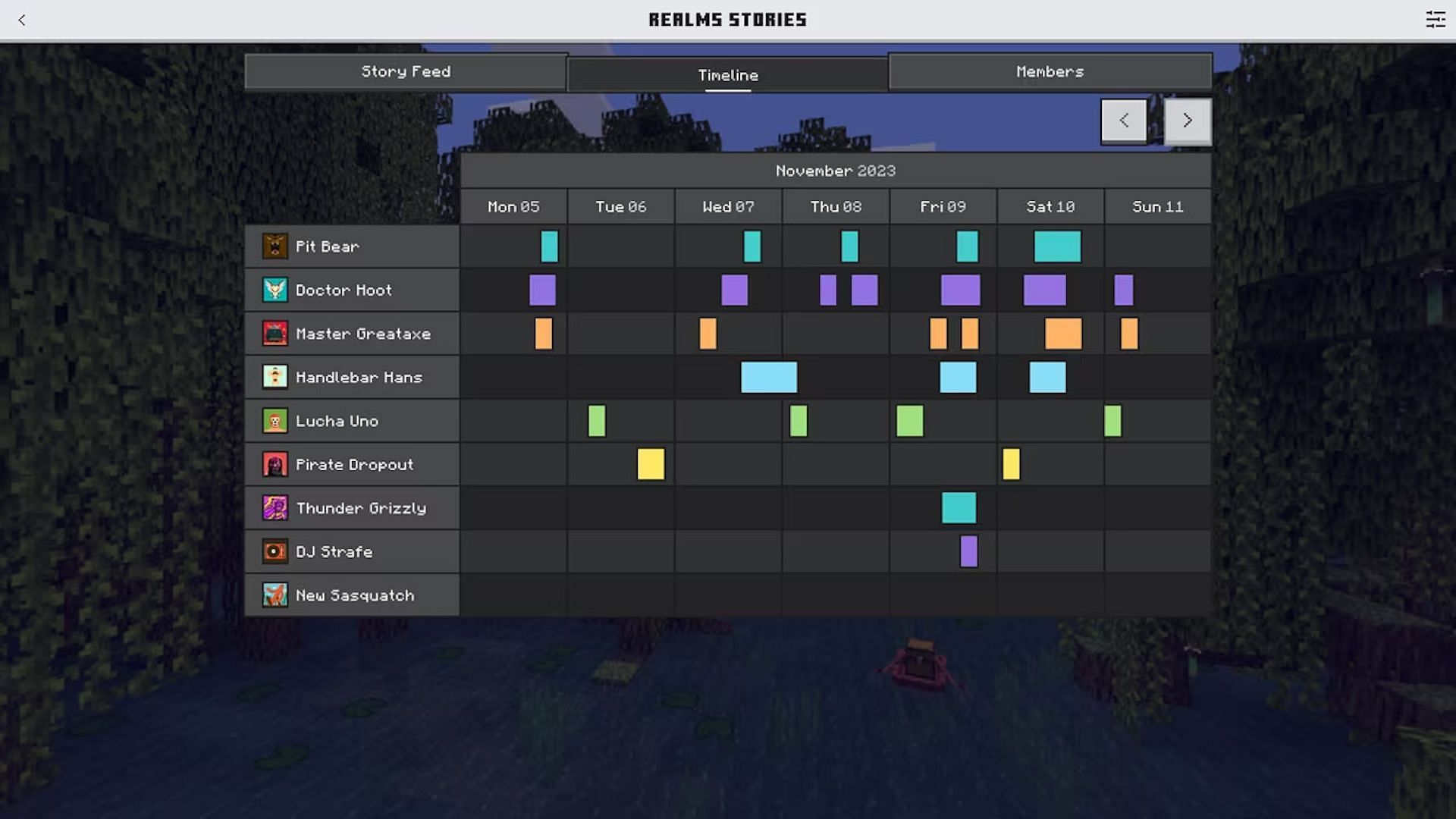Navigate to next week timeline

(1186, 120)
